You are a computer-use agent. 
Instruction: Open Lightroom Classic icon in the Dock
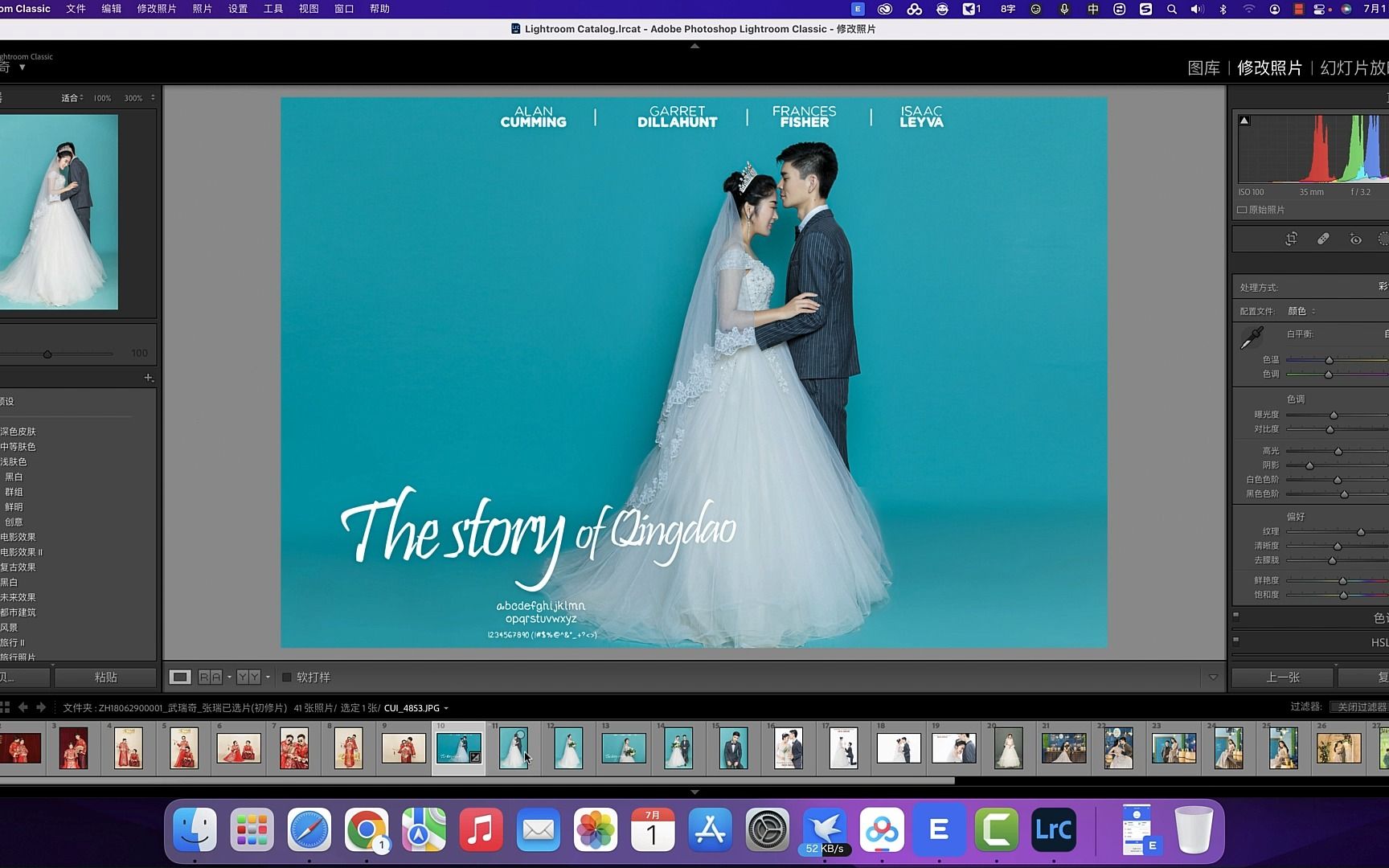point(1054,829)
